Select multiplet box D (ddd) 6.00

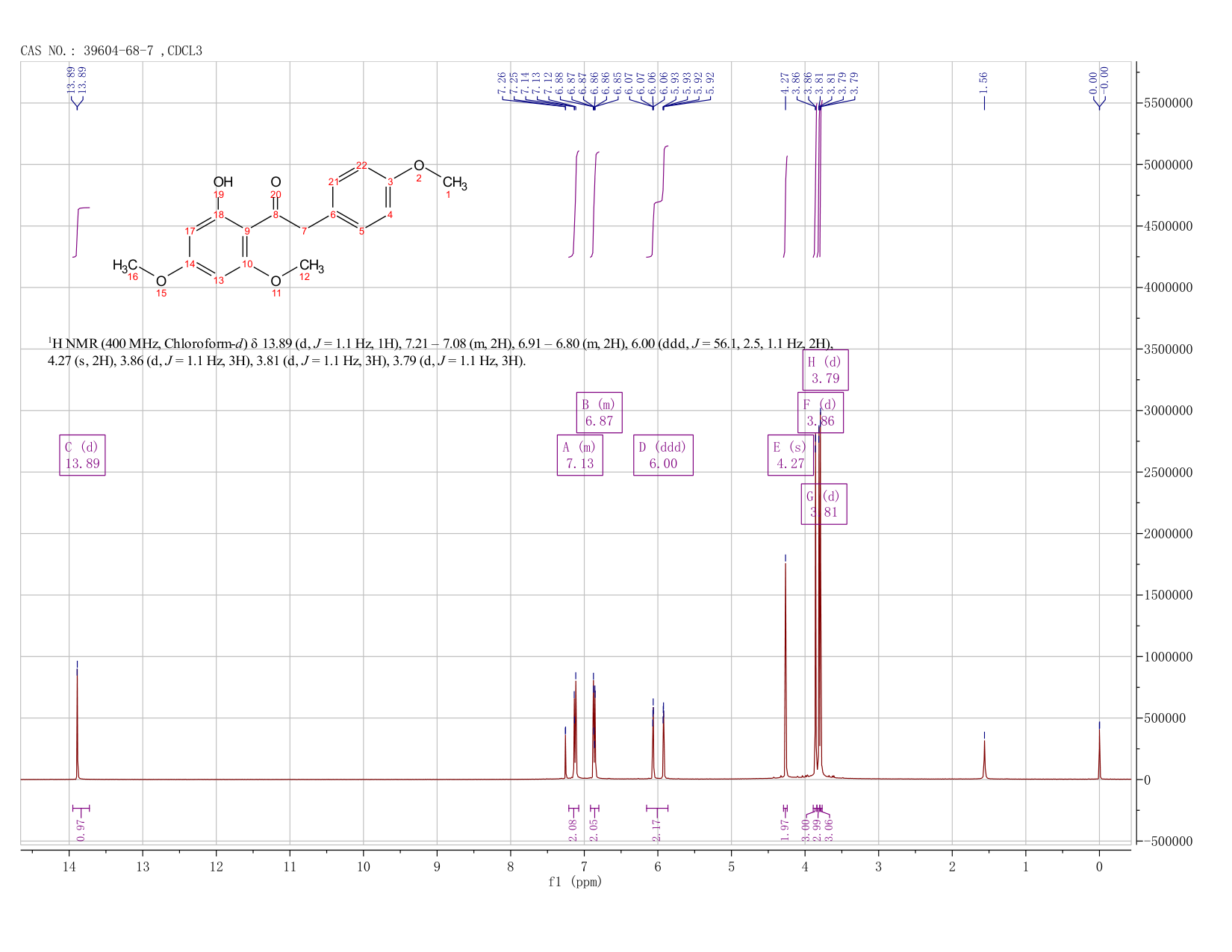tap(663, 455)
